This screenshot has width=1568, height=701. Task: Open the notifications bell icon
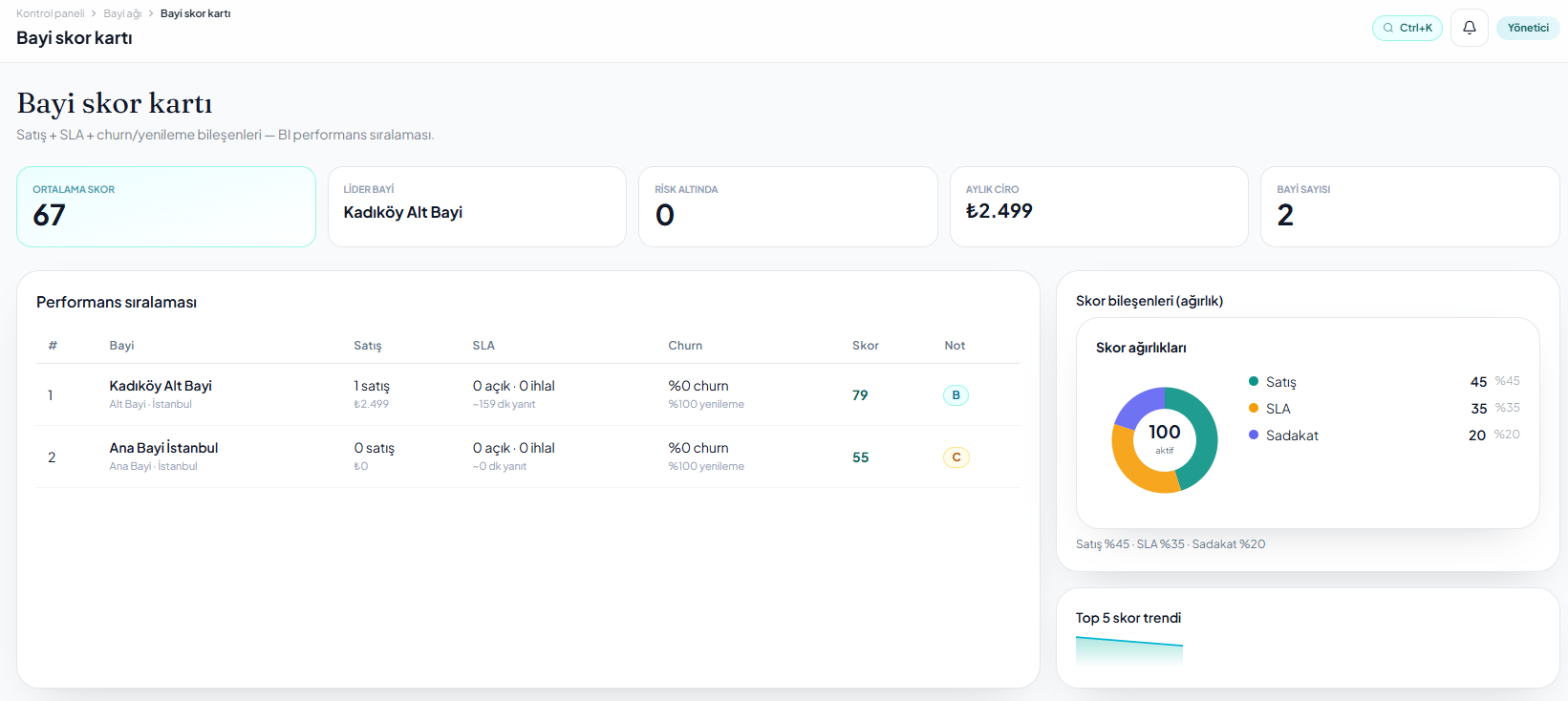click(x=1469, y=28)
